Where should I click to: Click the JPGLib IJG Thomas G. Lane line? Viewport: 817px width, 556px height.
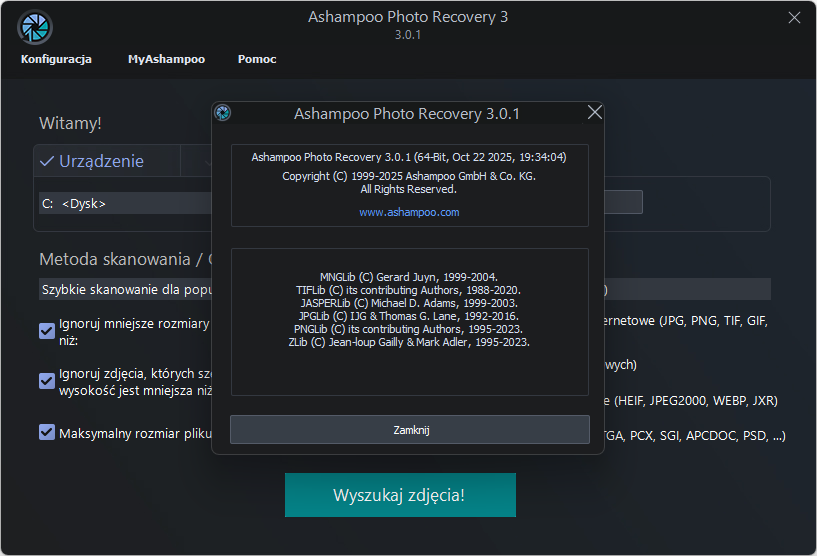click(x=408, y=316)
